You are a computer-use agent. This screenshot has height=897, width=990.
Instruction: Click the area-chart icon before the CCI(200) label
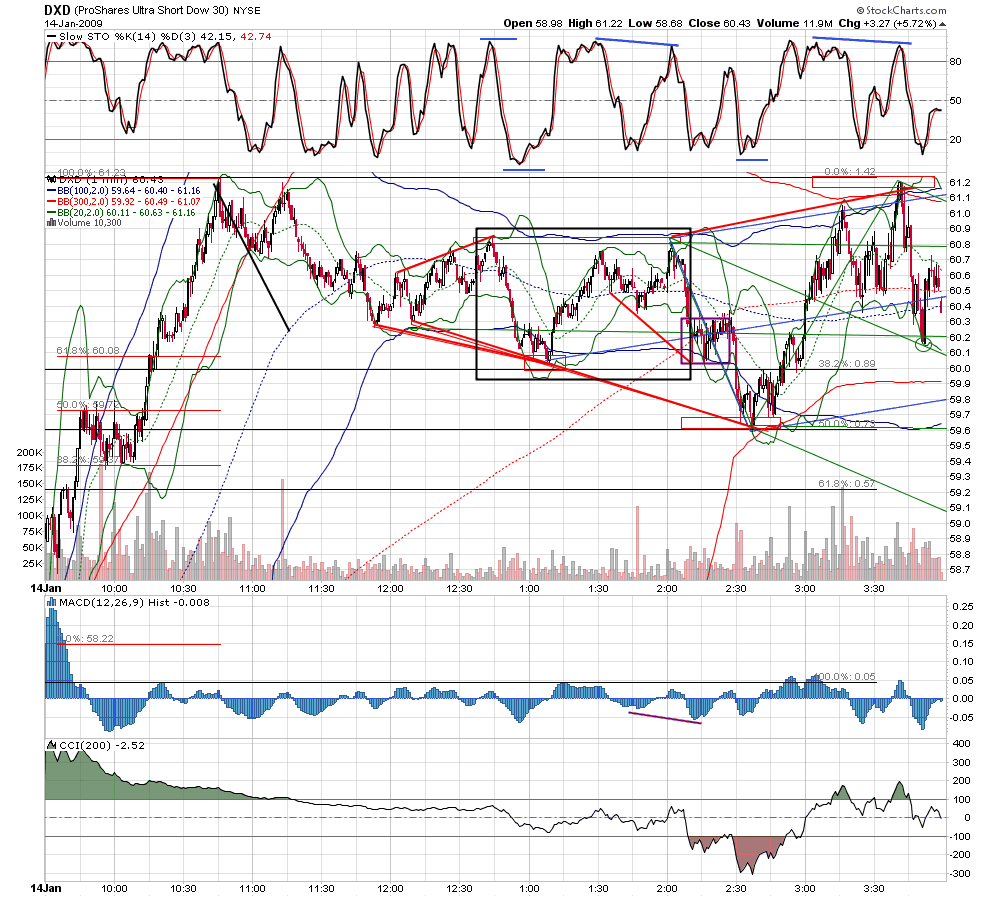(52, 746)
